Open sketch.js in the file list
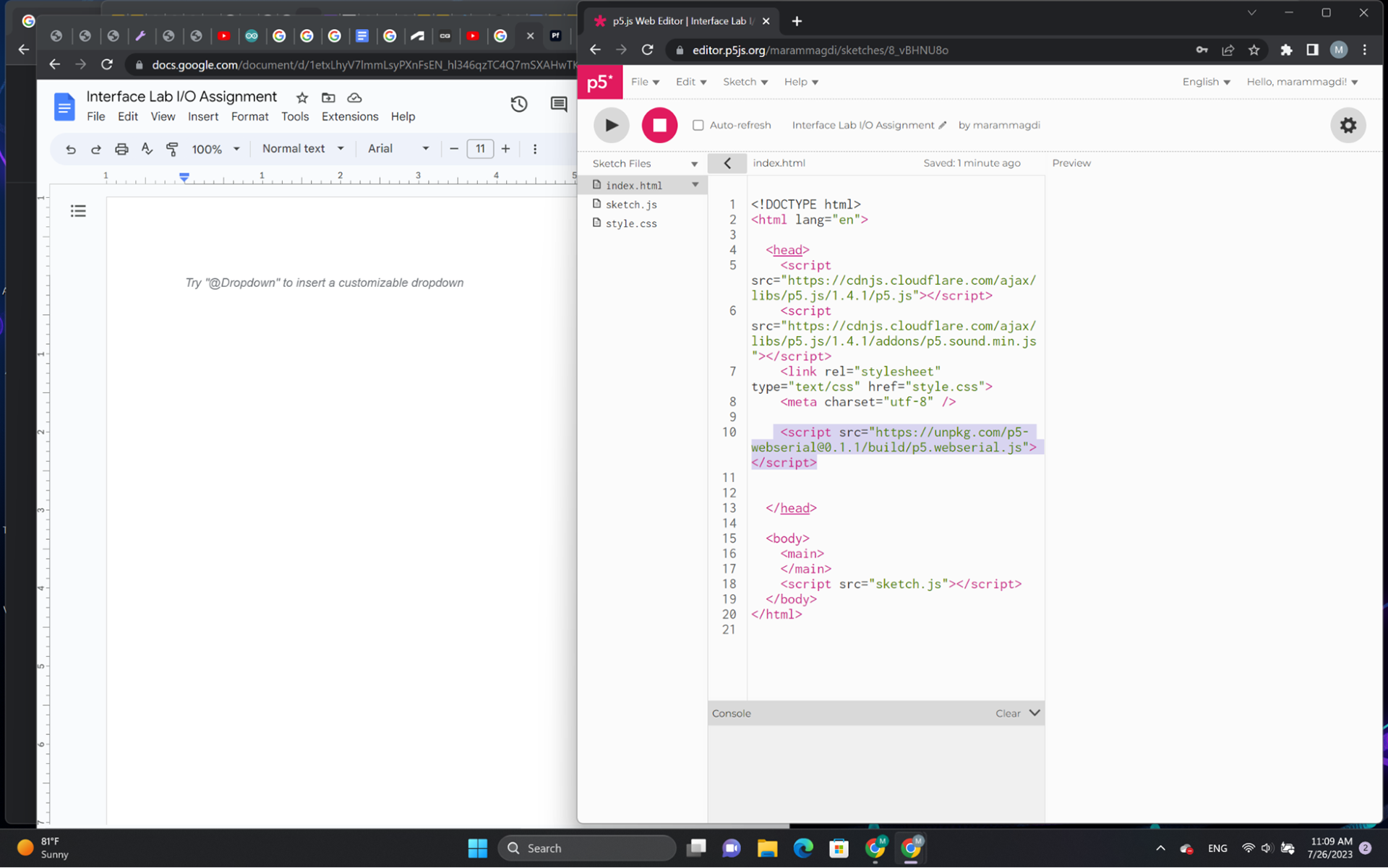Screen dimensions: 1388x868 (631, 205)
